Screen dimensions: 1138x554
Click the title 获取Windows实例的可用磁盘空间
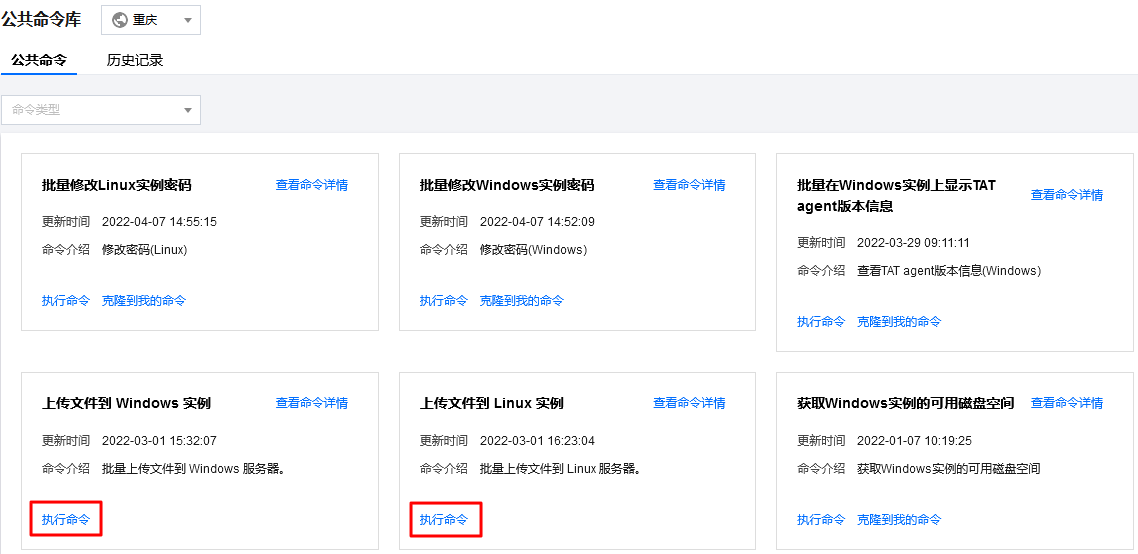click(x=906, y=403)
